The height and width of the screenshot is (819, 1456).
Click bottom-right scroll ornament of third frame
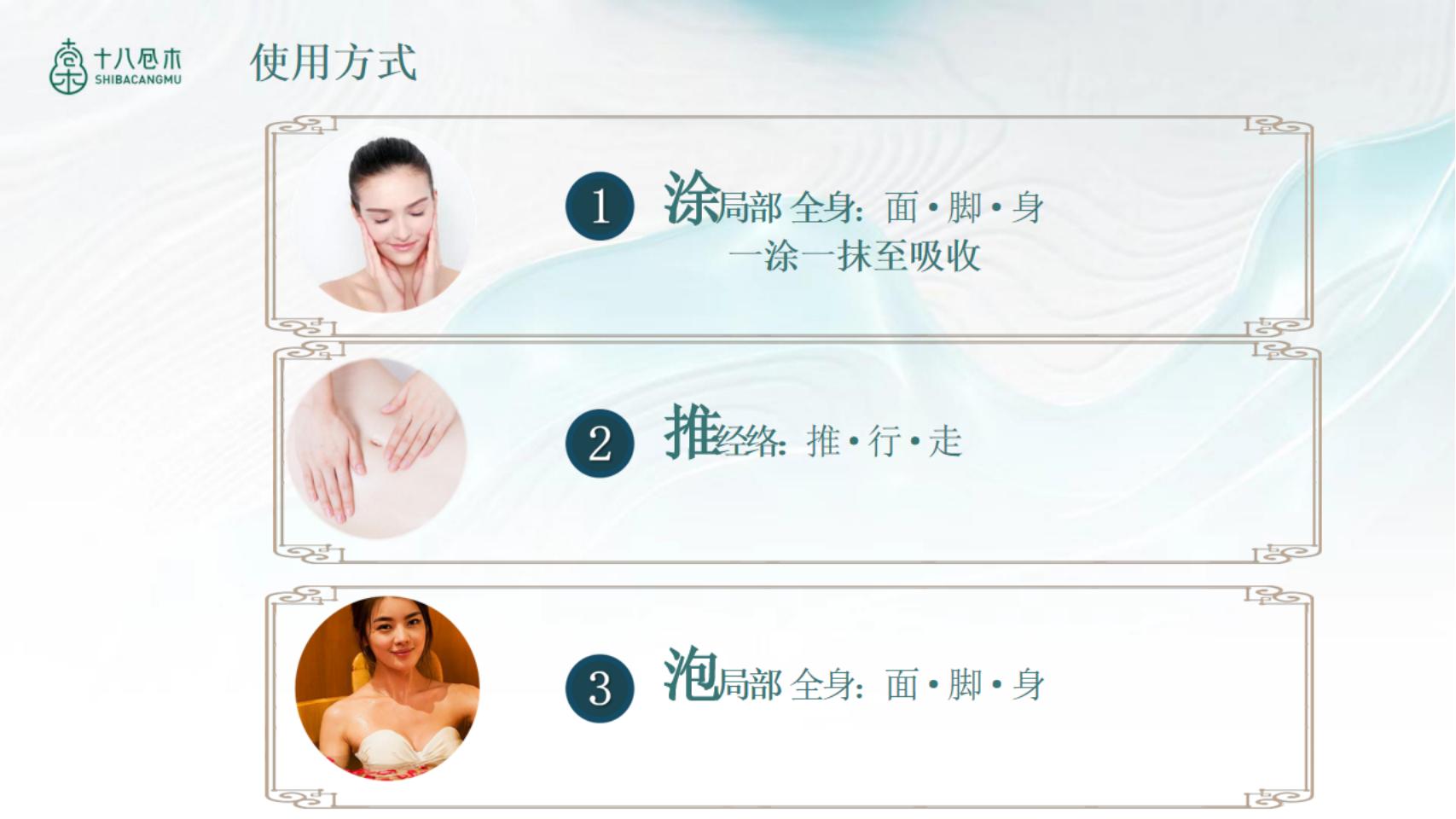tap(1279, 798)
